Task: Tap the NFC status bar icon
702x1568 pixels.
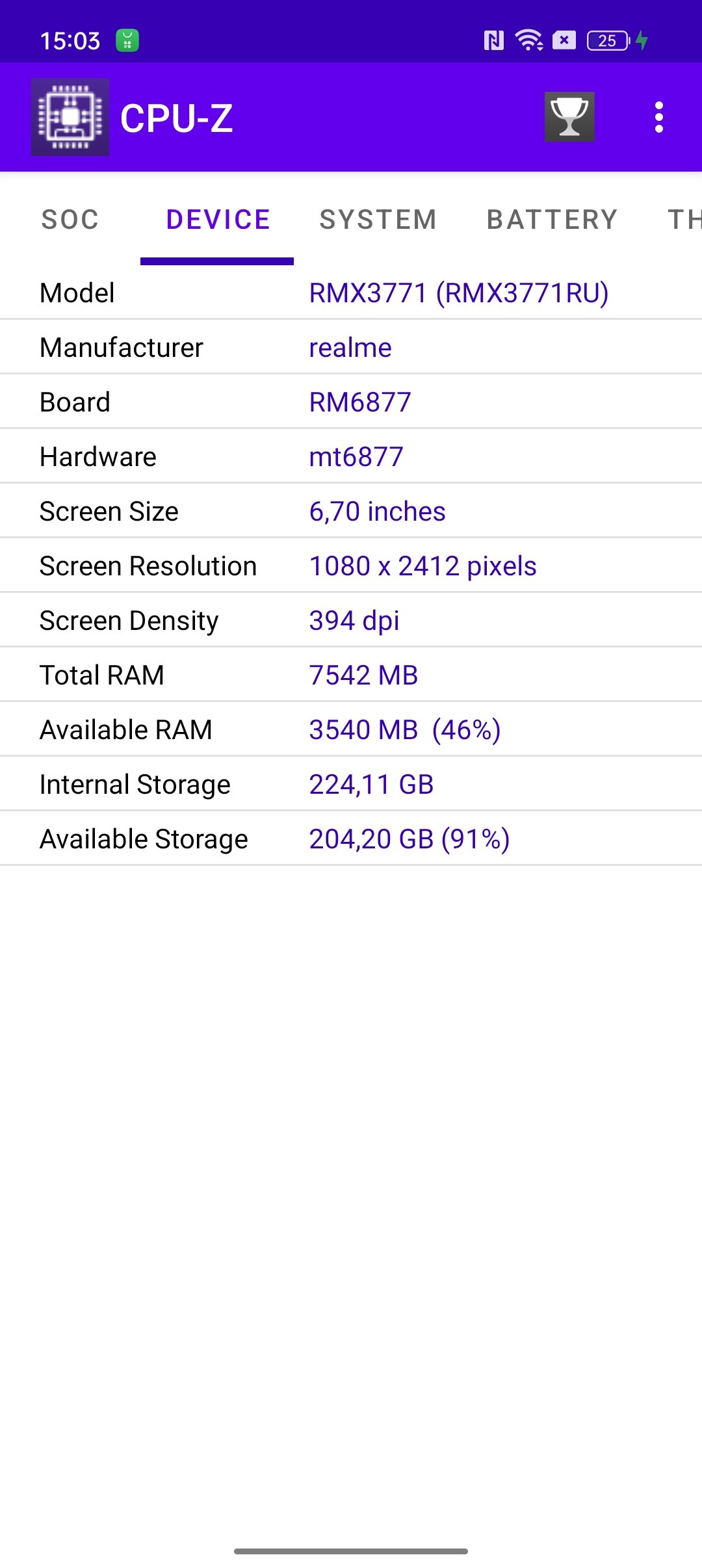Action: click(494, 41)
